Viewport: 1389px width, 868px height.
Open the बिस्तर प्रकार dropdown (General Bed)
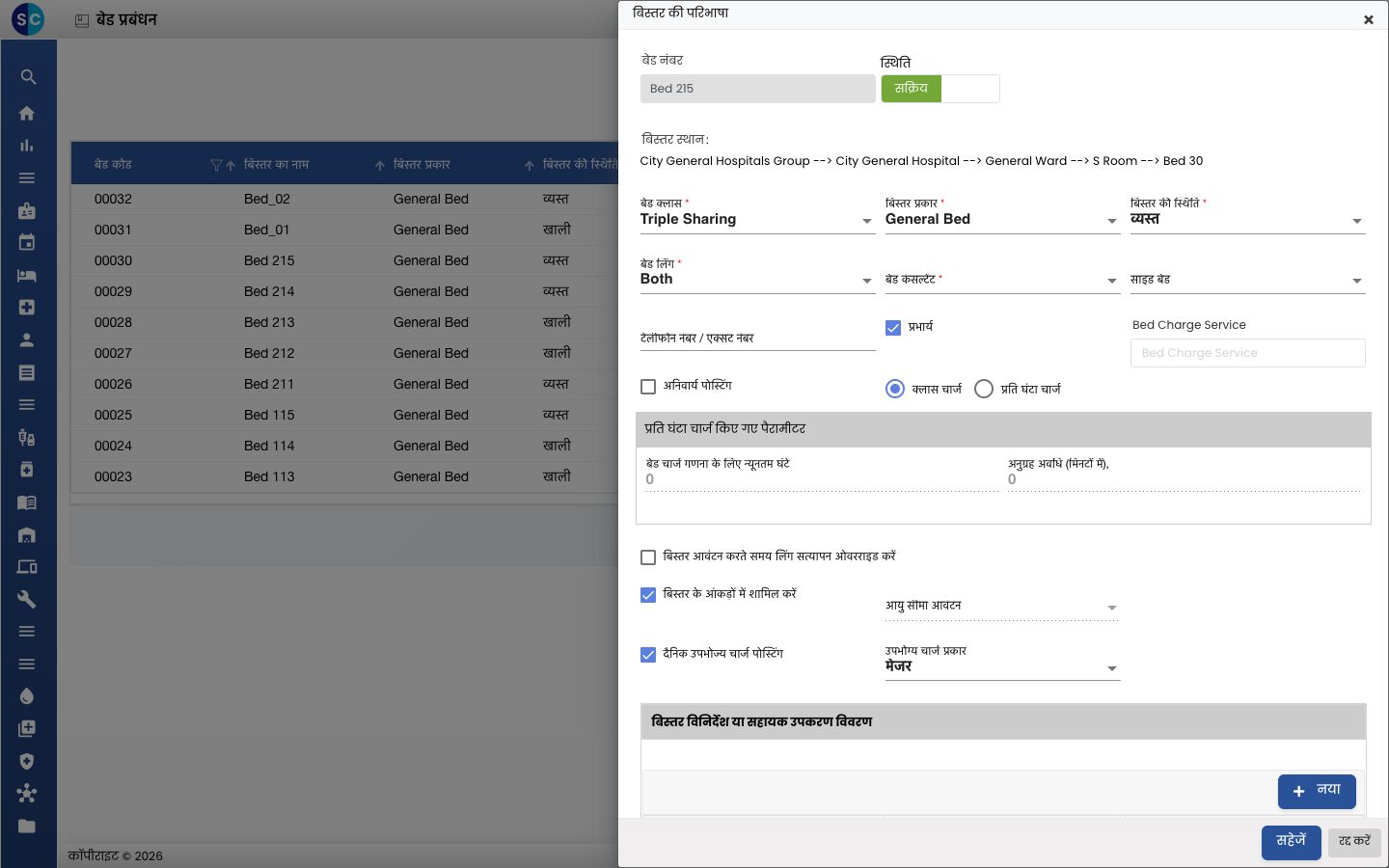1003,220
